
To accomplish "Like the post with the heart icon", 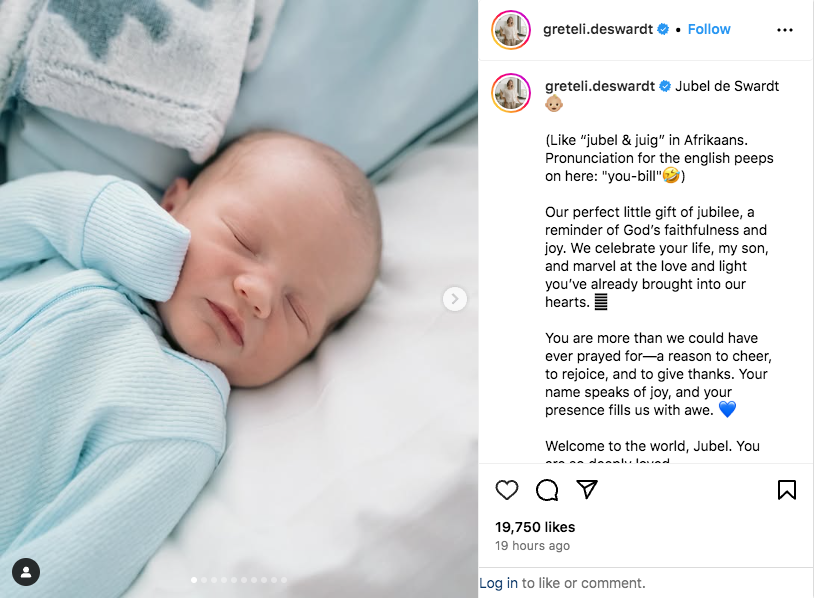I will coord(507,490).
